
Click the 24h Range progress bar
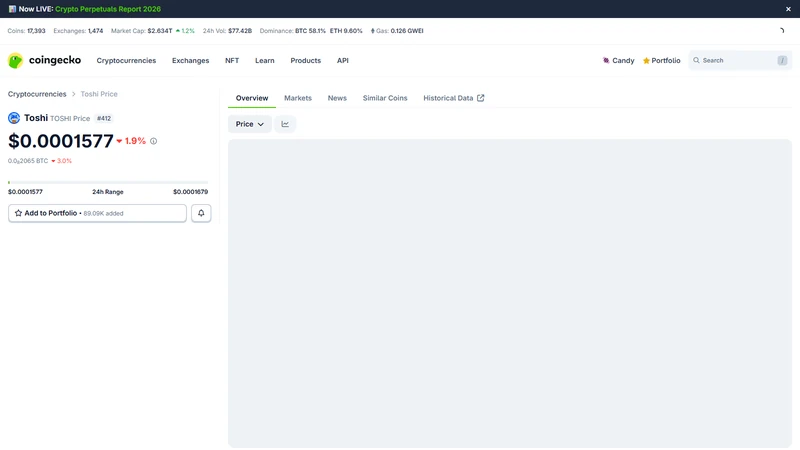[x=108, y=182]
